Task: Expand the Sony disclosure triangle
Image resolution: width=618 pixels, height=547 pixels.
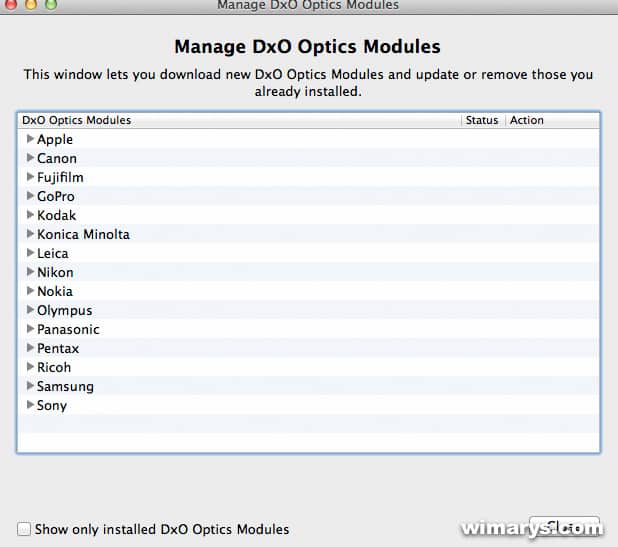Action: coord(30,404)
